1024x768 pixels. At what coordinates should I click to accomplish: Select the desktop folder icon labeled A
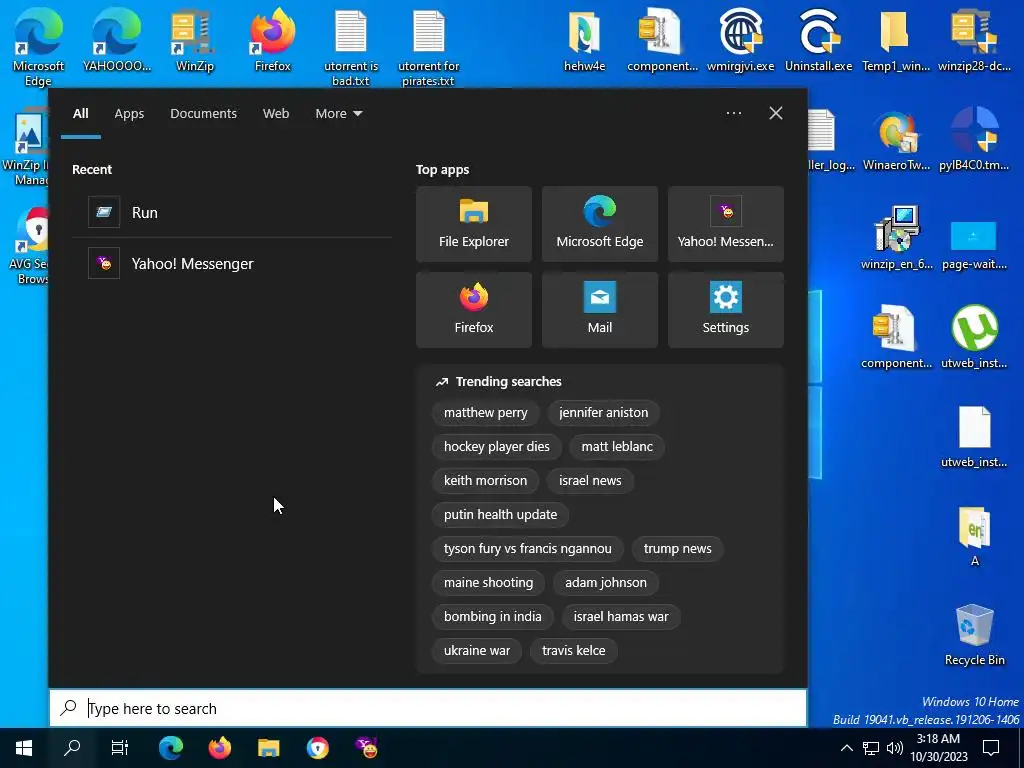coord(974,536)
